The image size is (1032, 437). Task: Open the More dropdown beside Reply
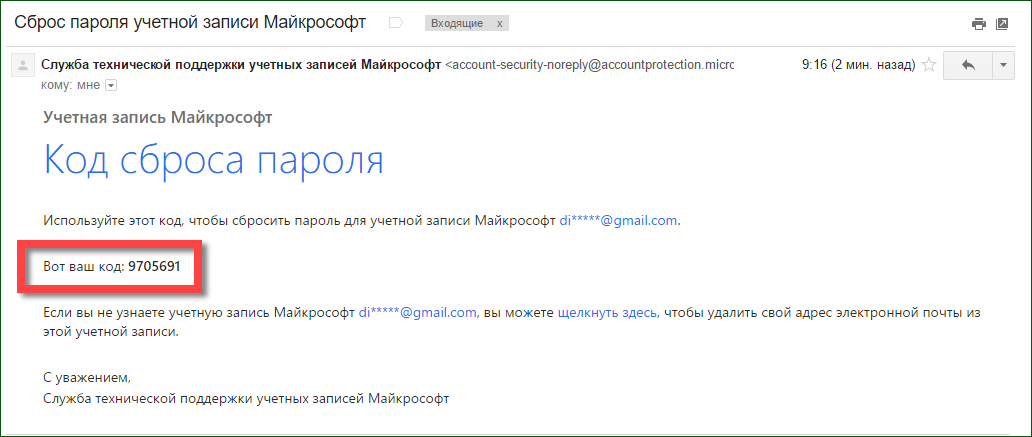[x=1003, y=66]
